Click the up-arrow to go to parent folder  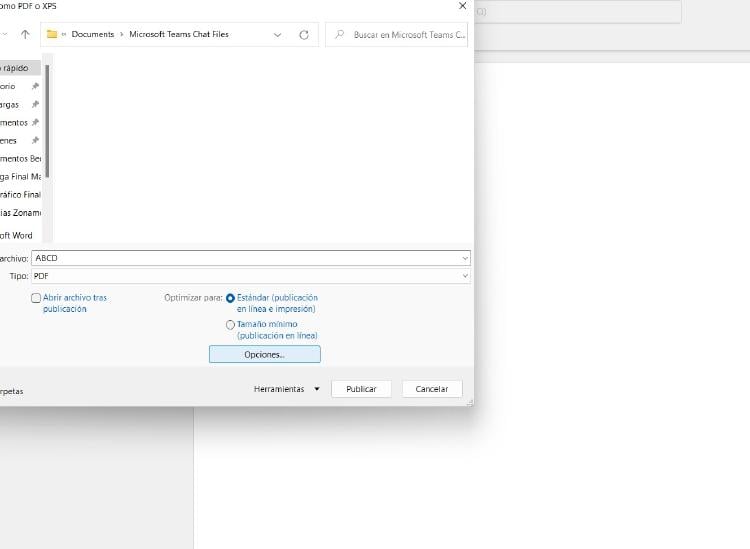pos(25,34)
